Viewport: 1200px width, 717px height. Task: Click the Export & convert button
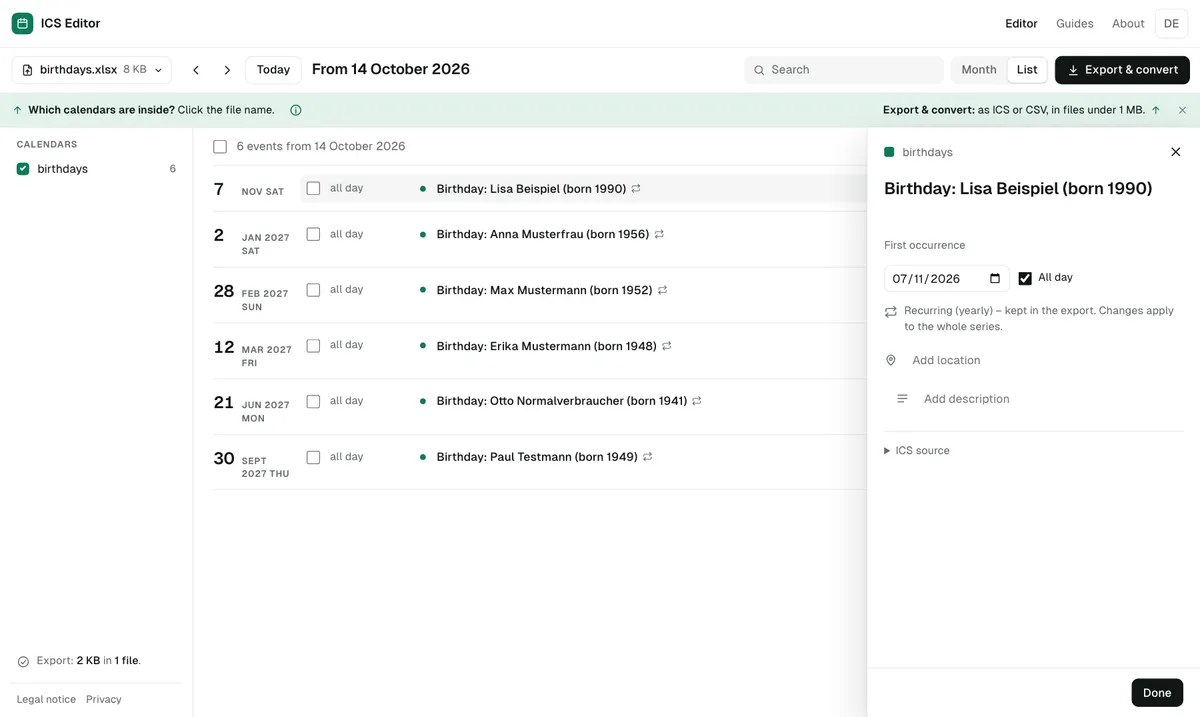[1122, 70]
